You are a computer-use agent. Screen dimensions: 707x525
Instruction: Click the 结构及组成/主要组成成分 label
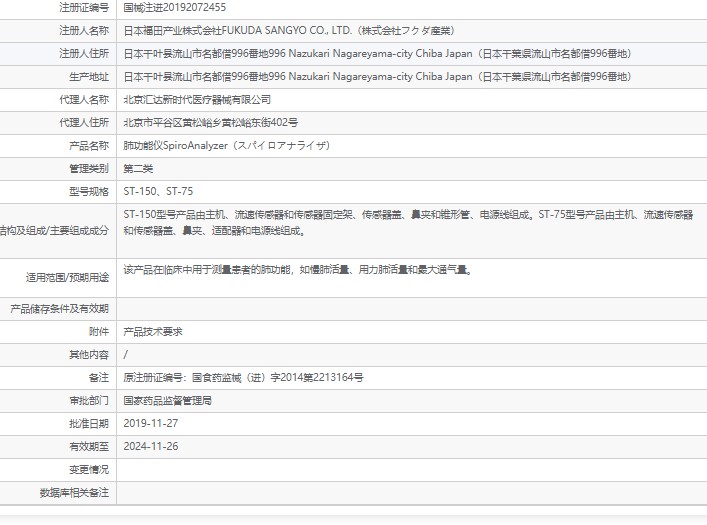tap(55, 230)
